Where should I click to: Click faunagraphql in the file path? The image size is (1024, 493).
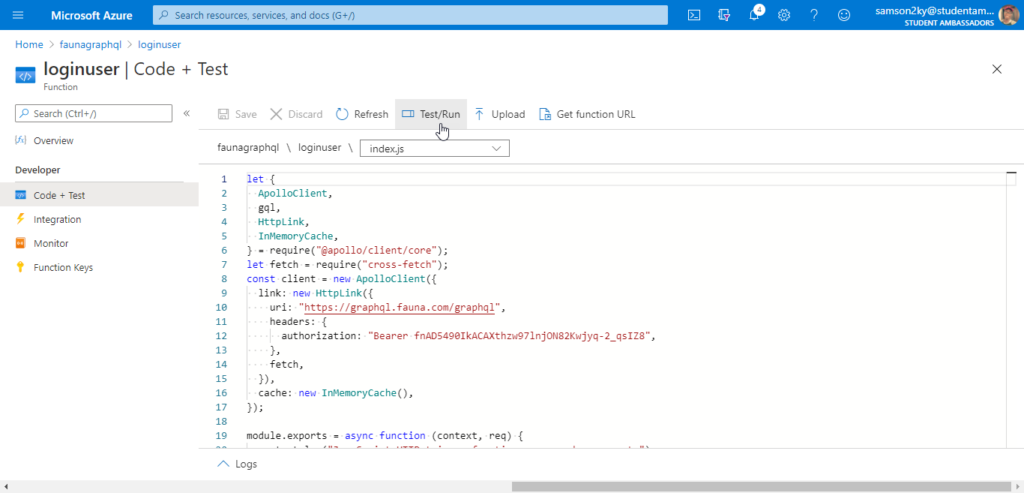249,148
